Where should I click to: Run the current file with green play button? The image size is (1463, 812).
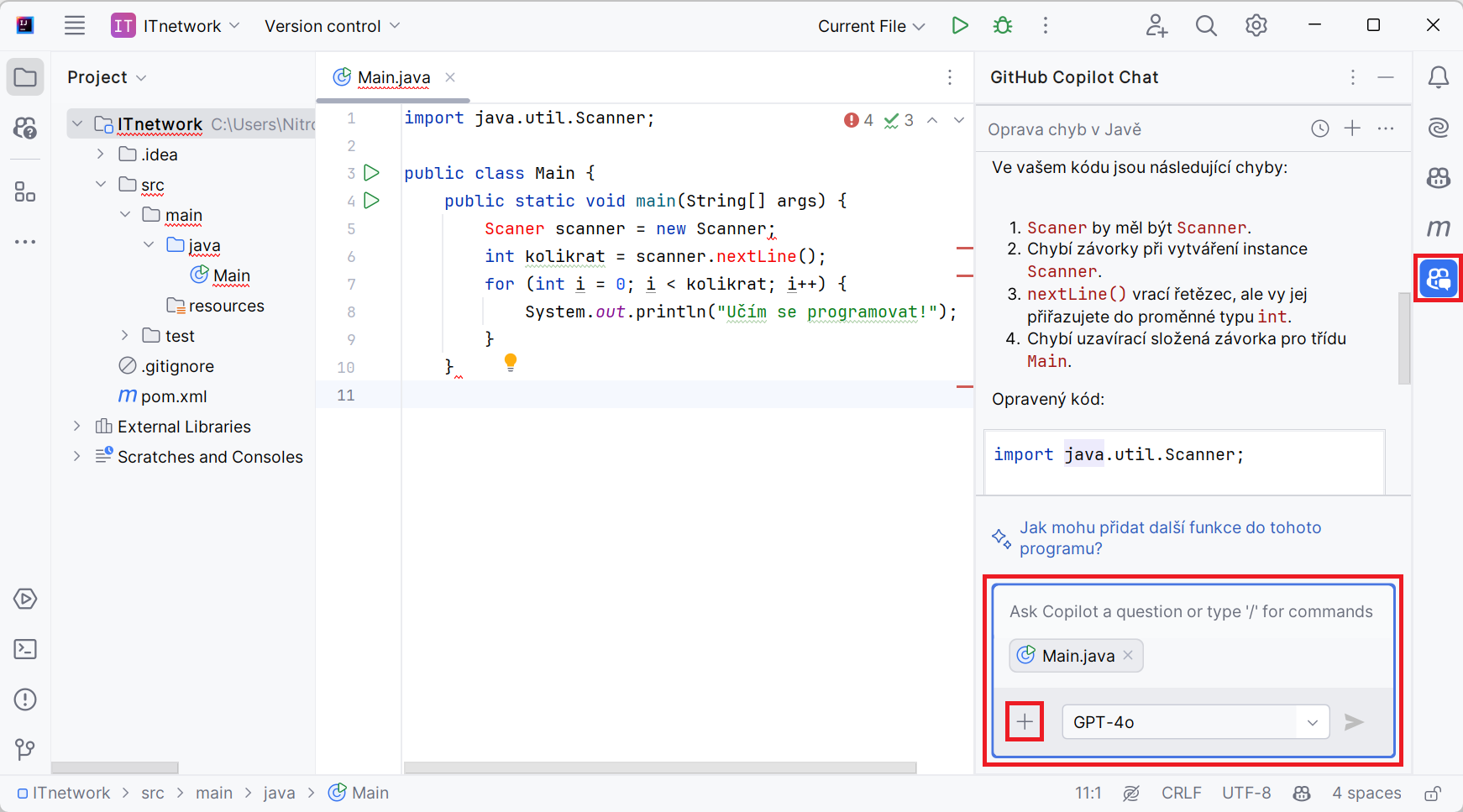(x=960, y=26)
